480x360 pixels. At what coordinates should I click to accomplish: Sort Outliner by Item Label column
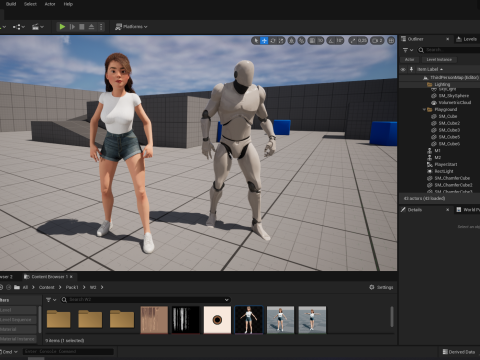point(429,69)
